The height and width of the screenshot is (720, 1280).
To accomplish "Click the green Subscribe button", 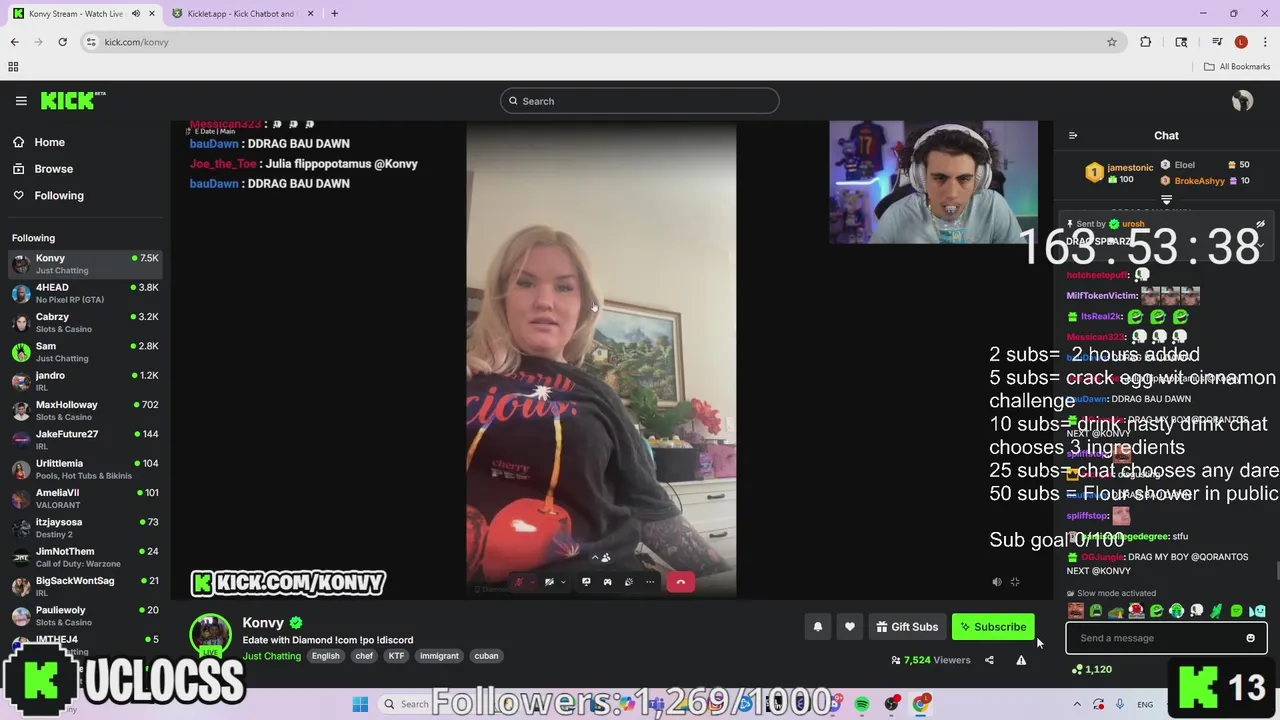I will (x=993, y=627).
